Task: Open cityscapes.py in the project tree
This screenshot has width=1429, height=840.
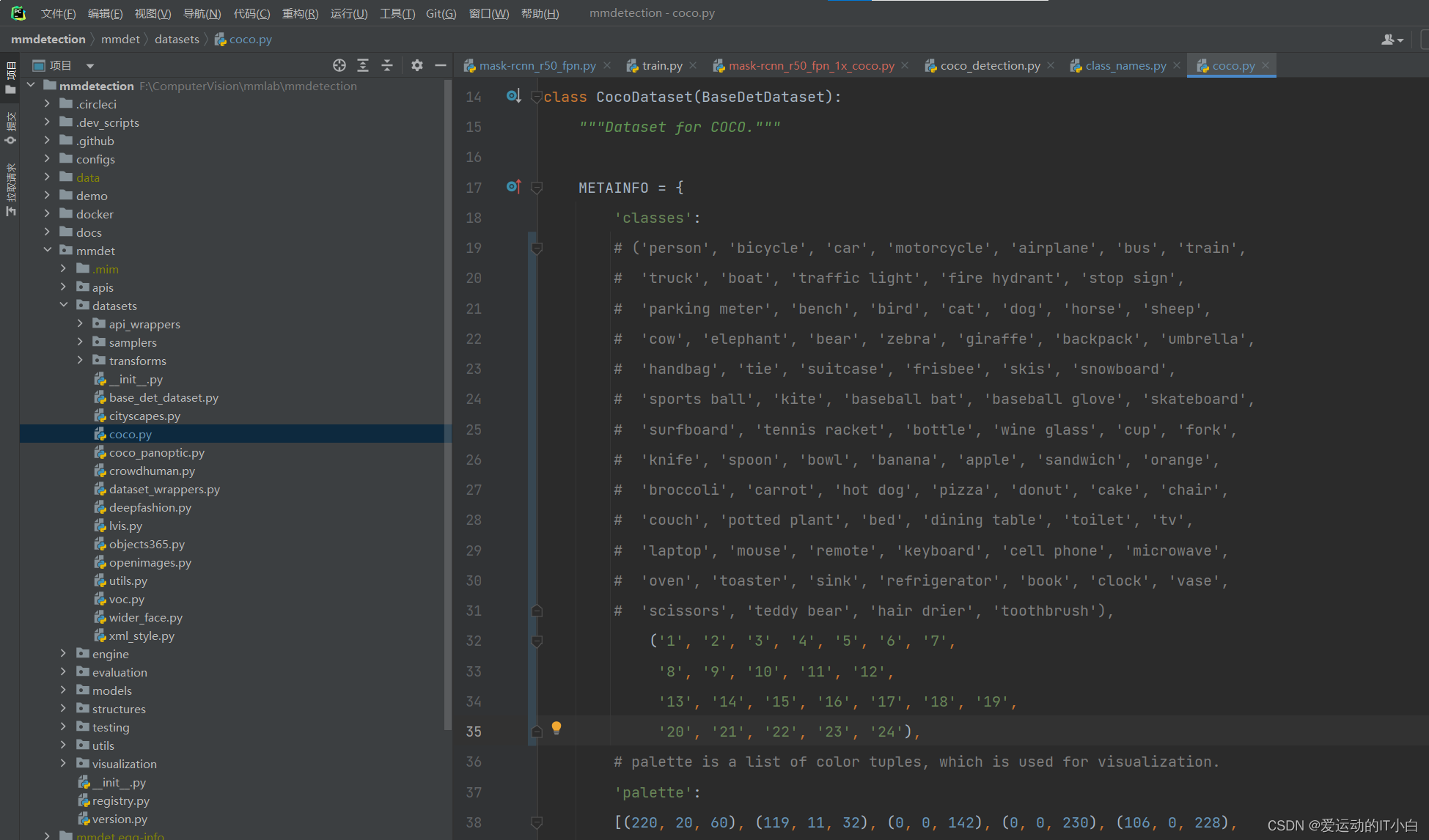Action: (x=144, y=416)
